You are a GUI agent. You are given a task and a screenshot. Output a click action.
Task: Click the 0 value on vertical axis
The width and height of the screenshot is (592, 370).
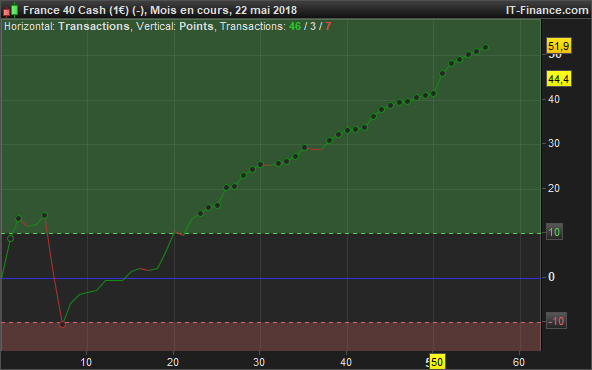[x=551, y=277]
